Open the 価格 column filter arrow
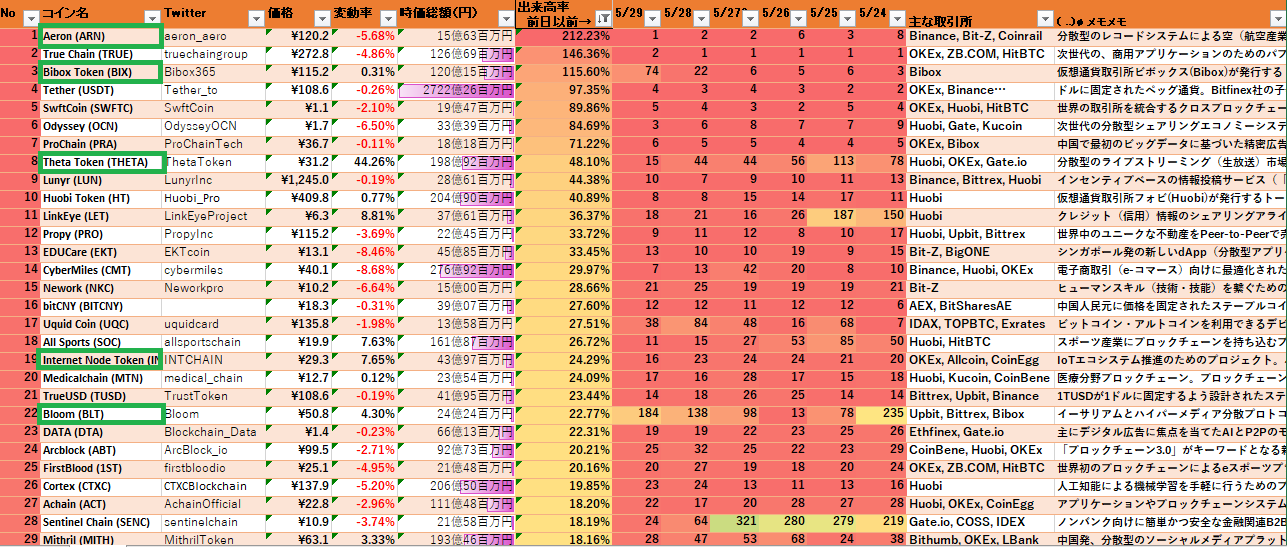1287x547 pixels. (x=320, y=17)
